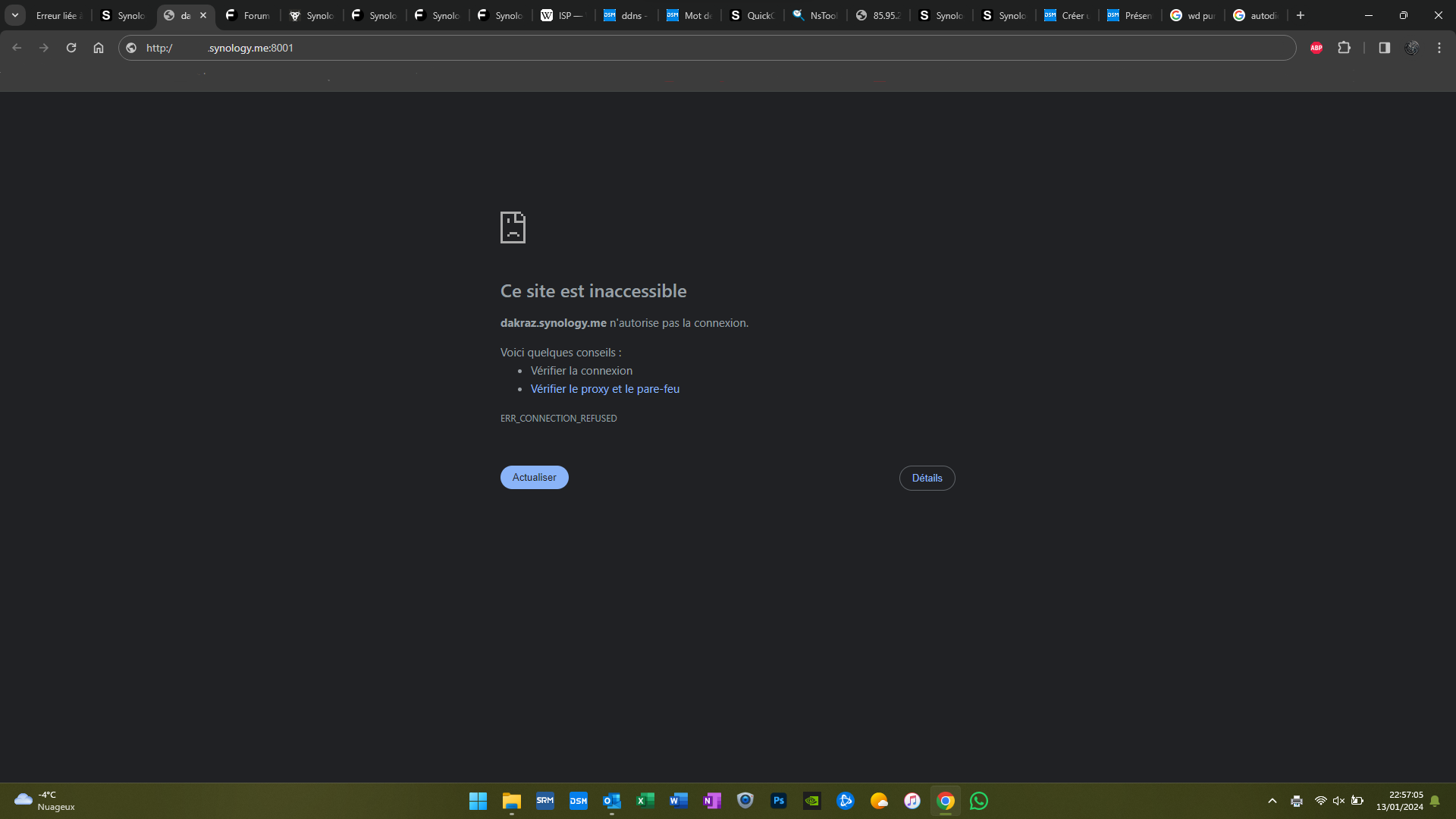Click the Home icon in toolbar
Viewport: 1456px width, 819px height.
click(99, 48)
